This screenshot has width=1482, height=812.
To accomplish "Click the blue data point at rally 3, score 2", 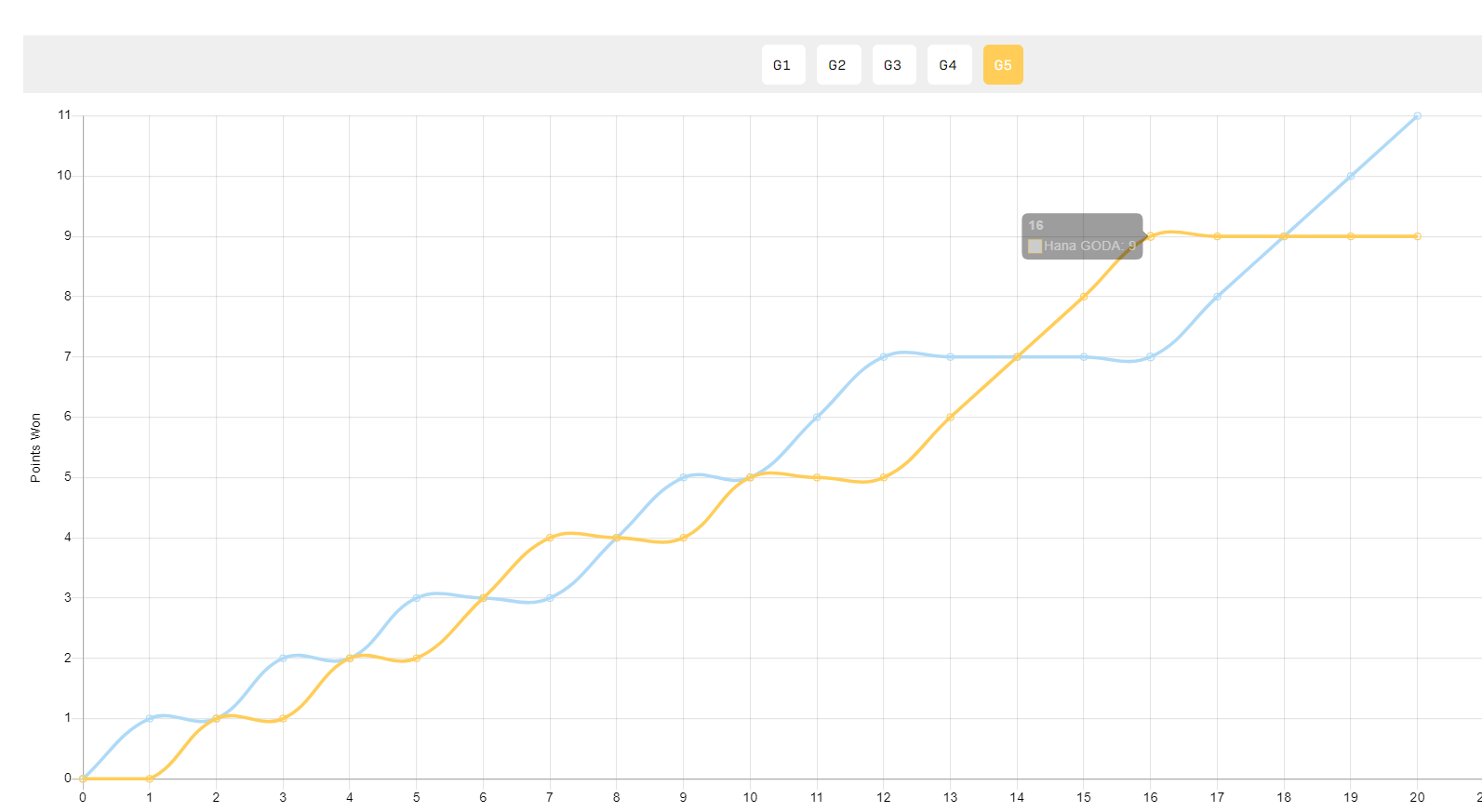I will click(283, 659).
